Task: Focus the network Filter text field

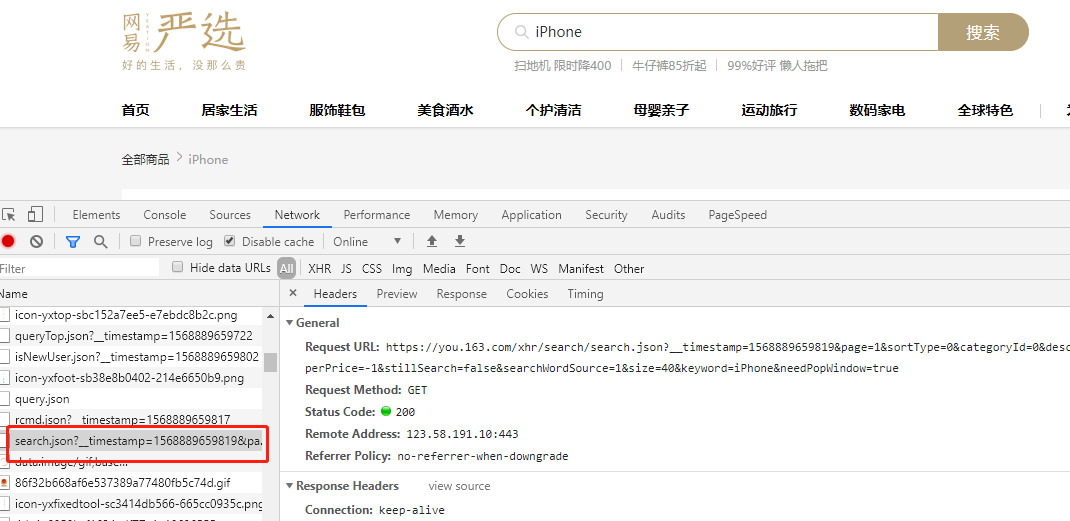Action: [x=79, y=268]
